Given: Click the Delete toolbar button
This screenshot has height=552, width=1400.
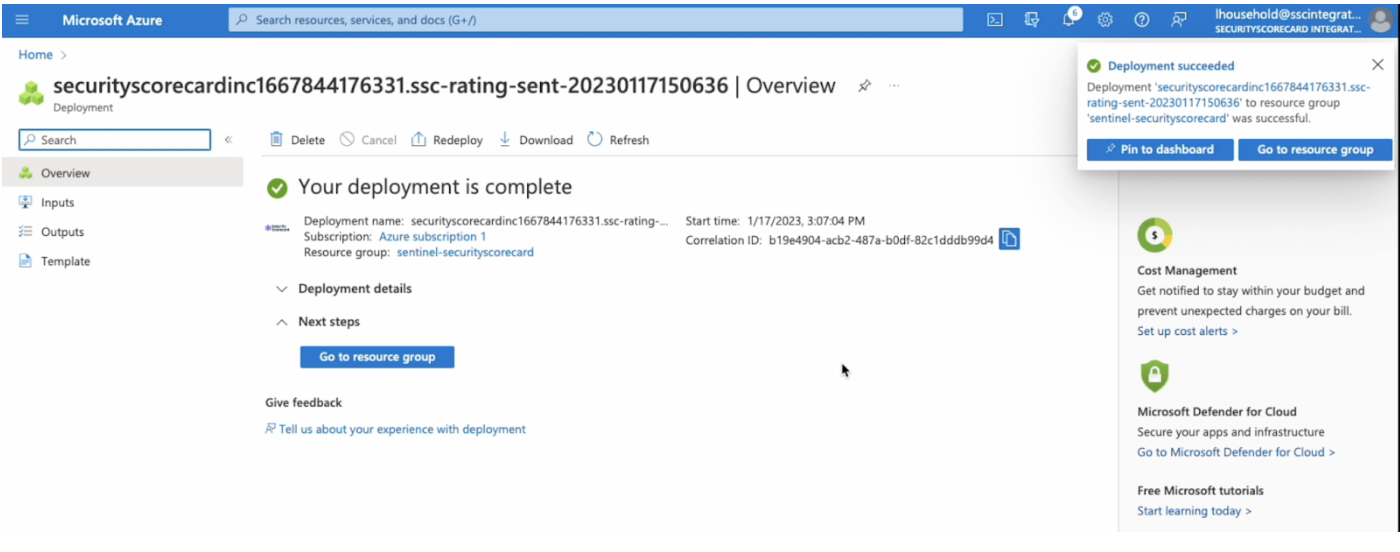Looking at the screenshot, I should click(297, 140).
